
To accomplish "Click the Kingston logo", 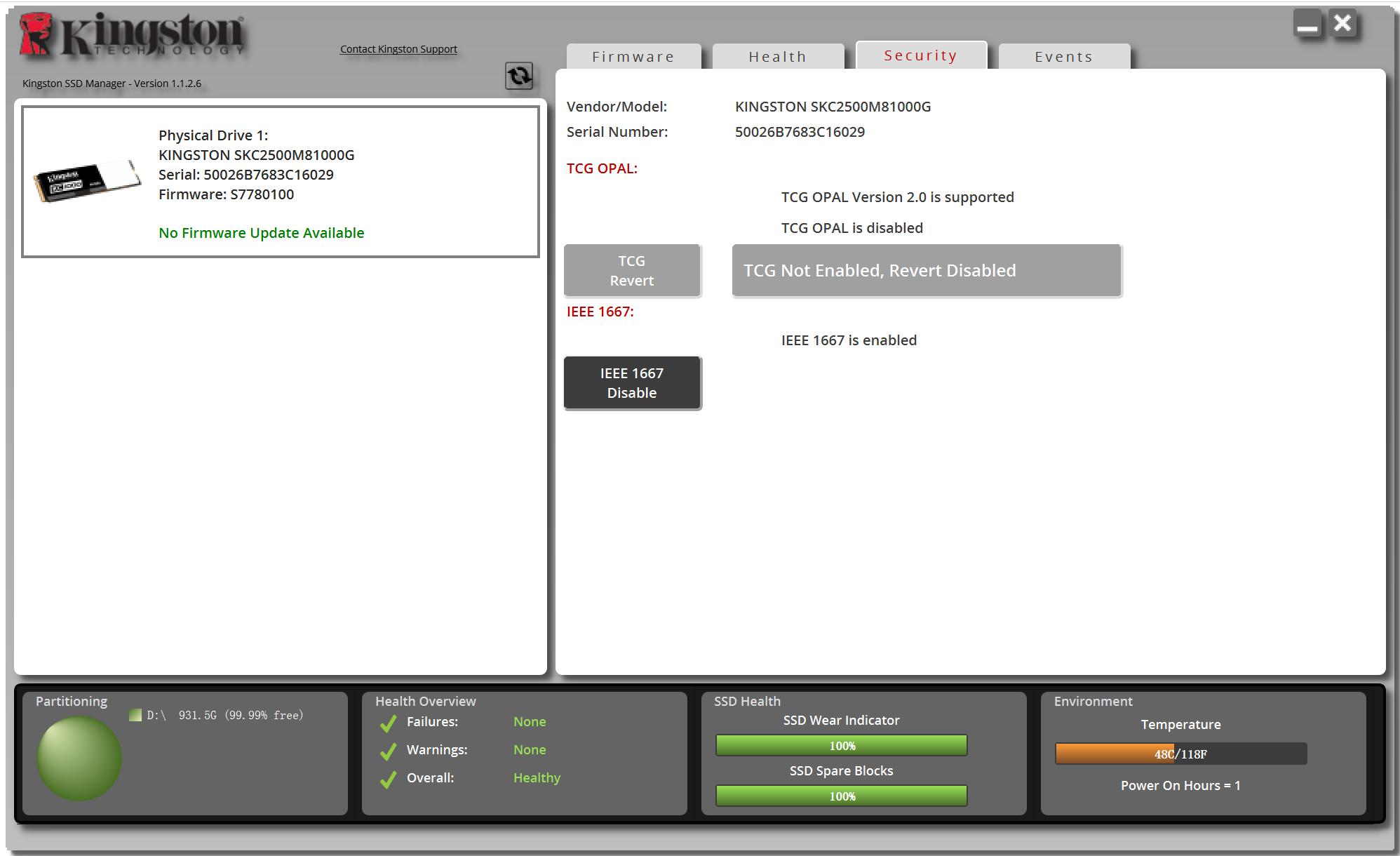I will (132, 35).
